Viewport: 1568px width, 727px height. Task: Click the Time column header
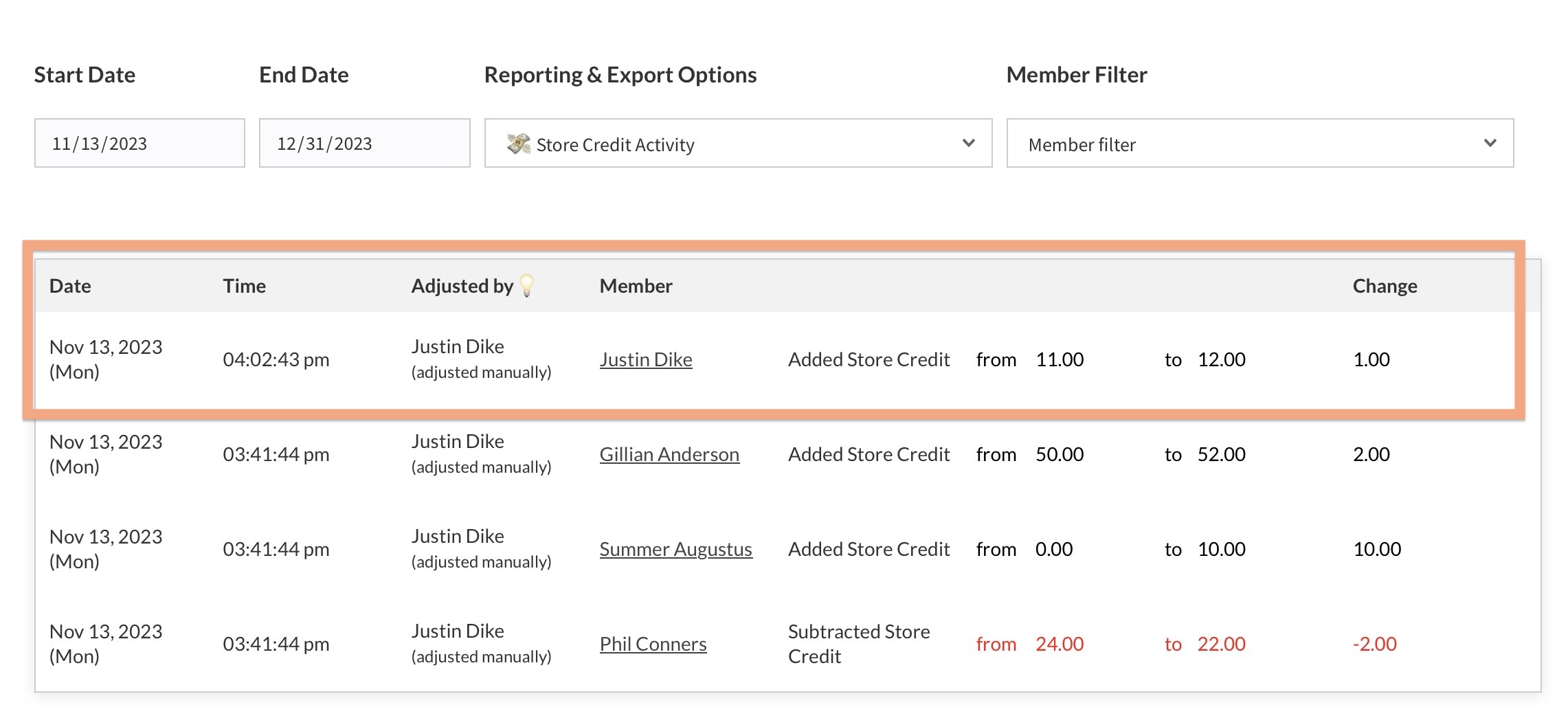click(x=244, y=286)
